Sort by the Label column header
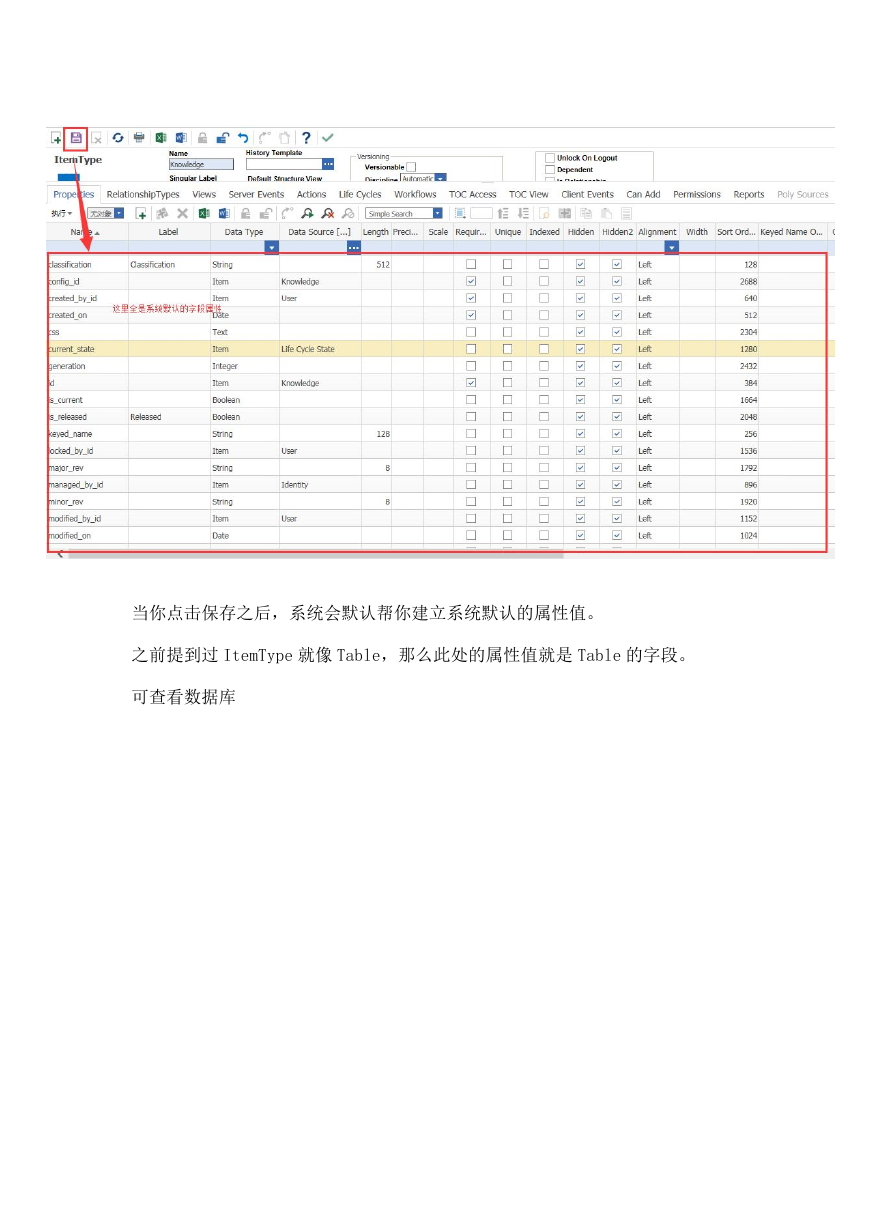 [x=169, y=232]
